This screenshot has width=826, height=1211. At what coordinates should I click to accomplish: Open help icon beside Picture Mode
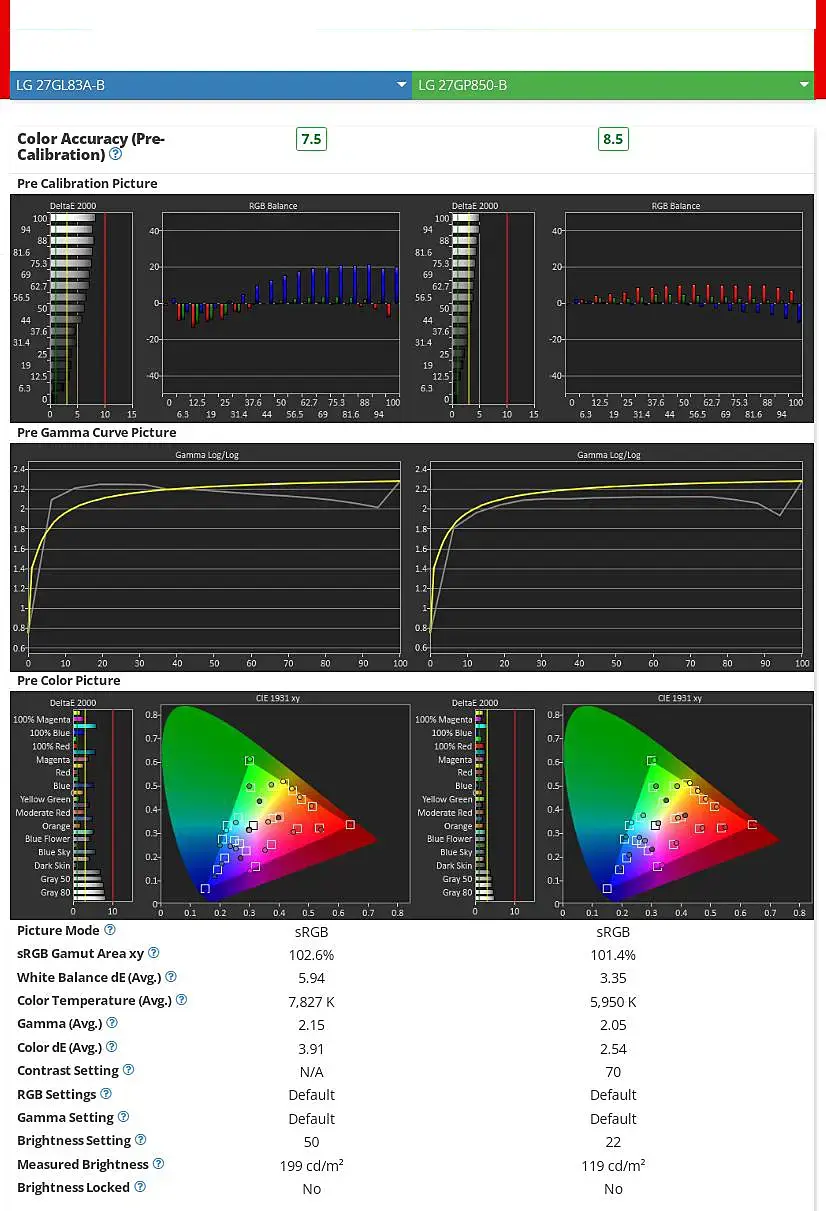click(109, 930)
